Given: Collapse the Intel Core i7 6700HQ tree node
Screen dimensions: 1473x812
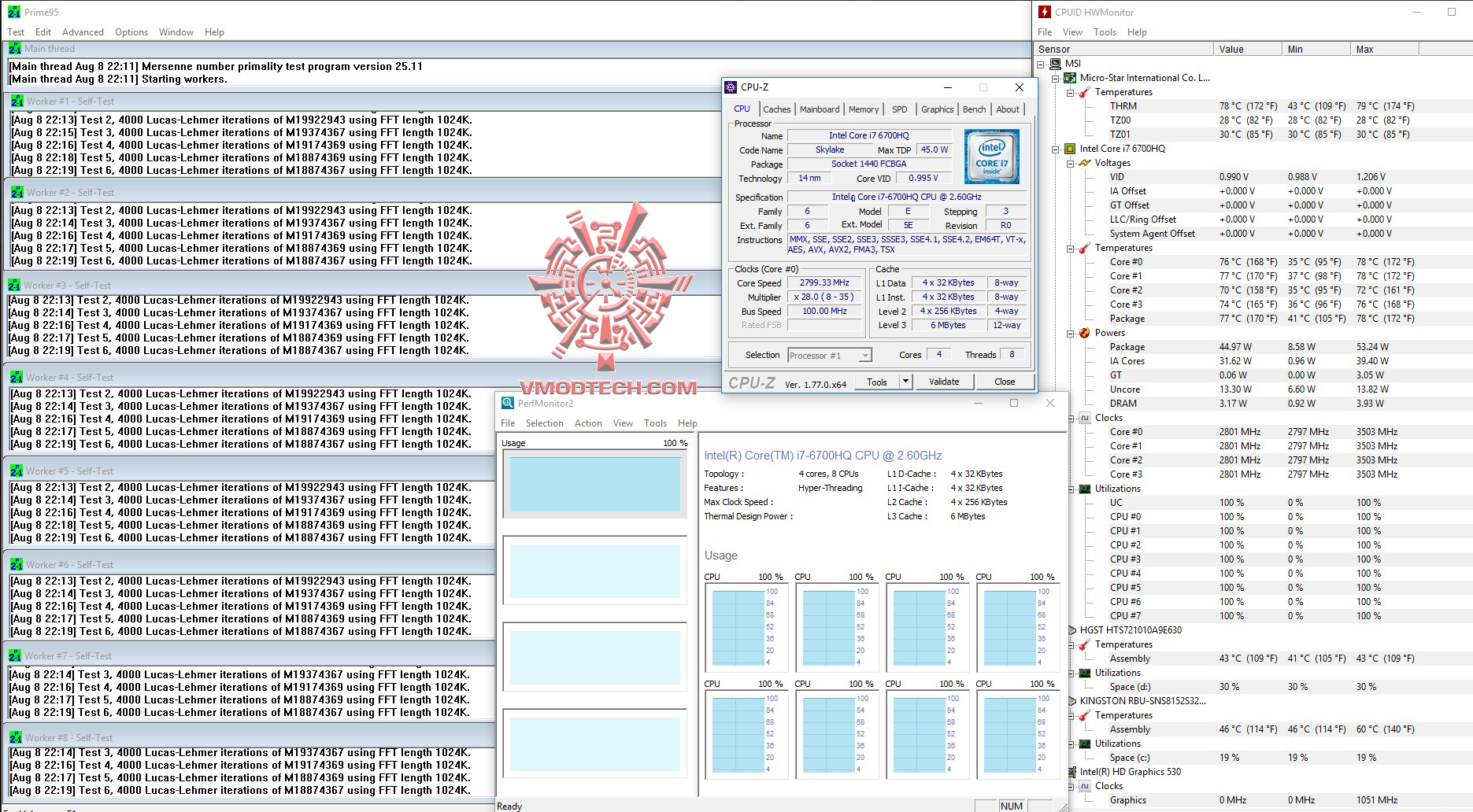Looking at the screenshot, I should (1055, 149).
